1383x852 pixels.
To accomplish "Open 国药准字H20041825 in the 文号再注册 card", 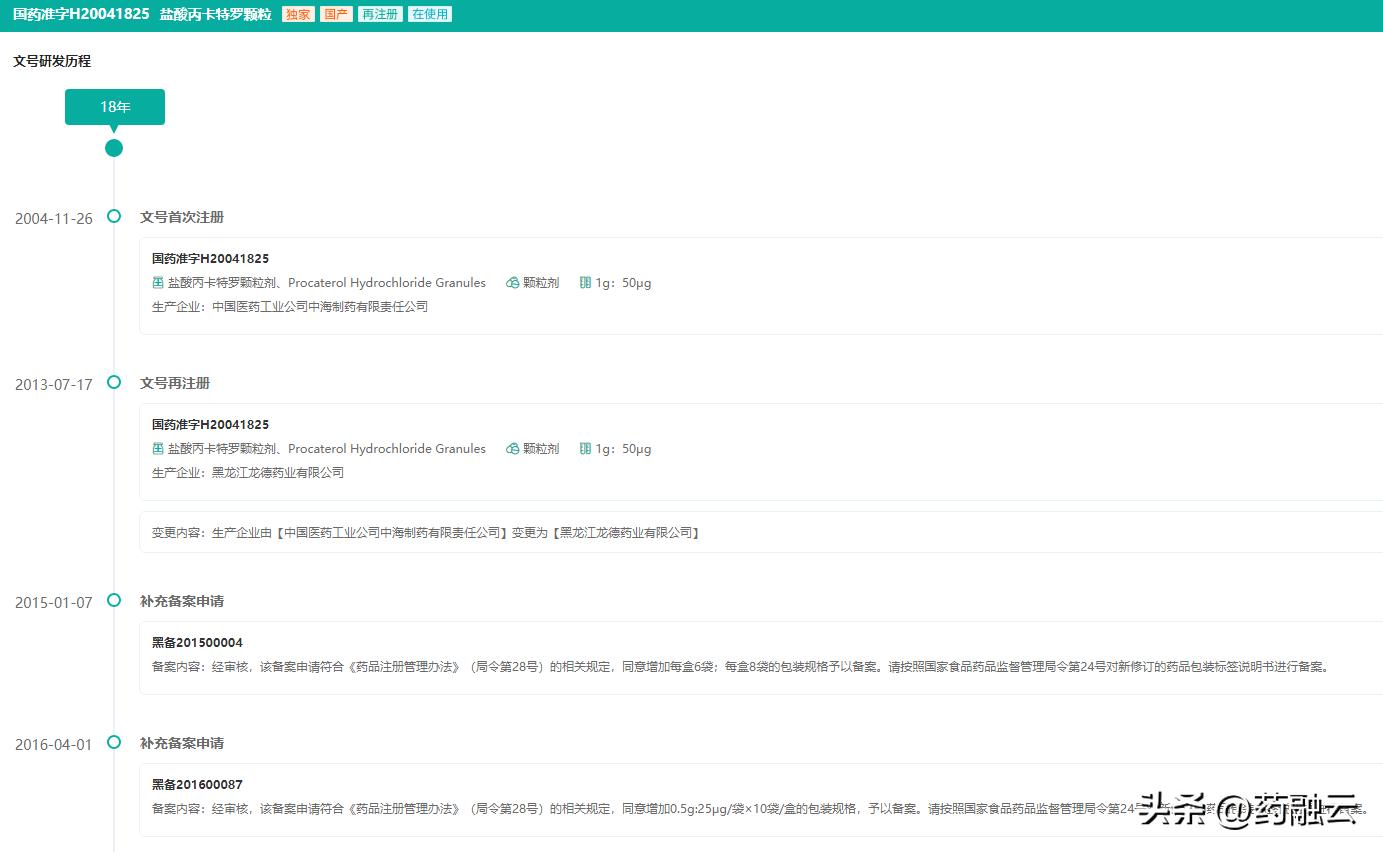I will pos(210,425).
